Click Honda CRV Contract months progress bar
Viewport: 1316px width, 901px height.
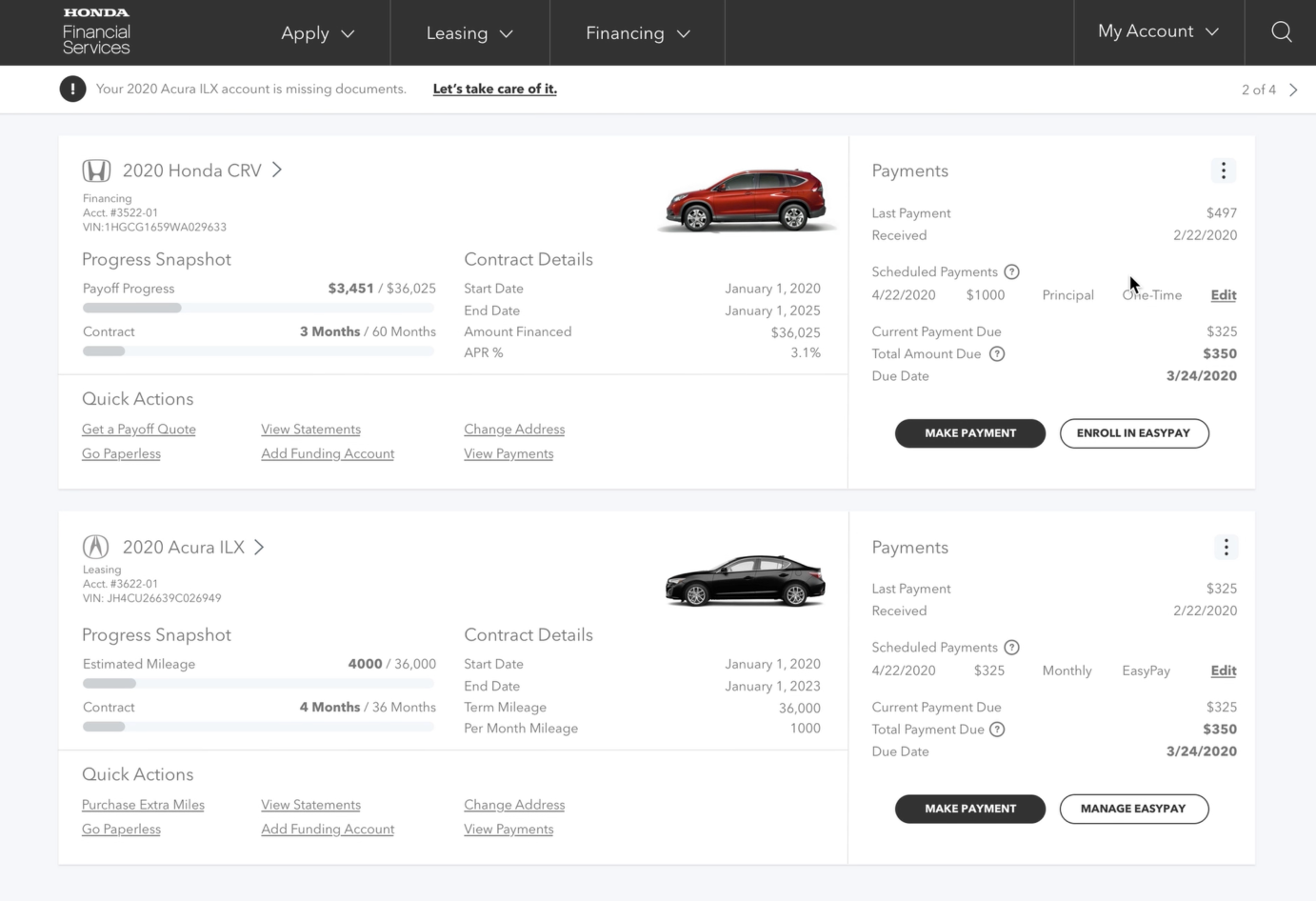click(259, 350)
